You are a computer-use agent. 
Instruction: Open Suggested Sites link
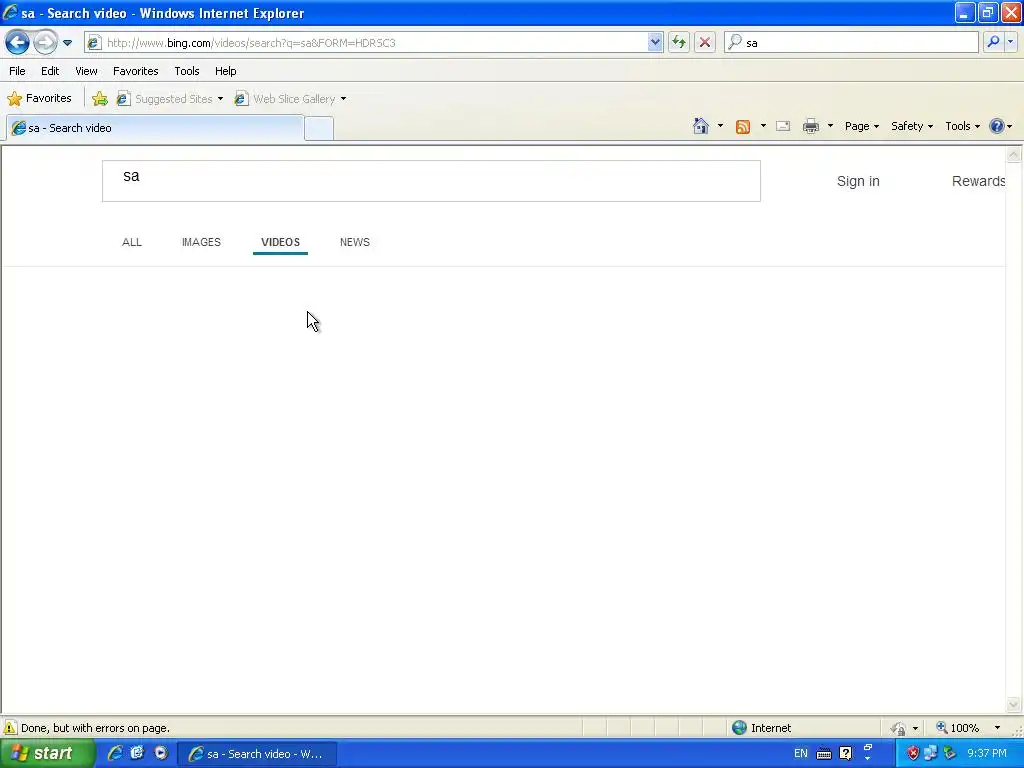[x=166, y=99]
